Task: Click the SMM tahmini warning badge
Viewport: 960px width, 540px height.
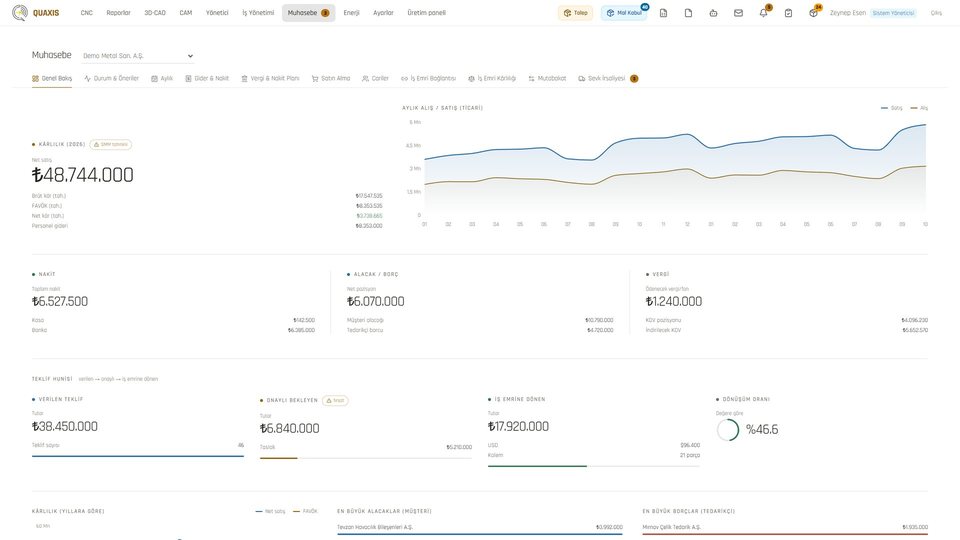Action: pos(111,144)
